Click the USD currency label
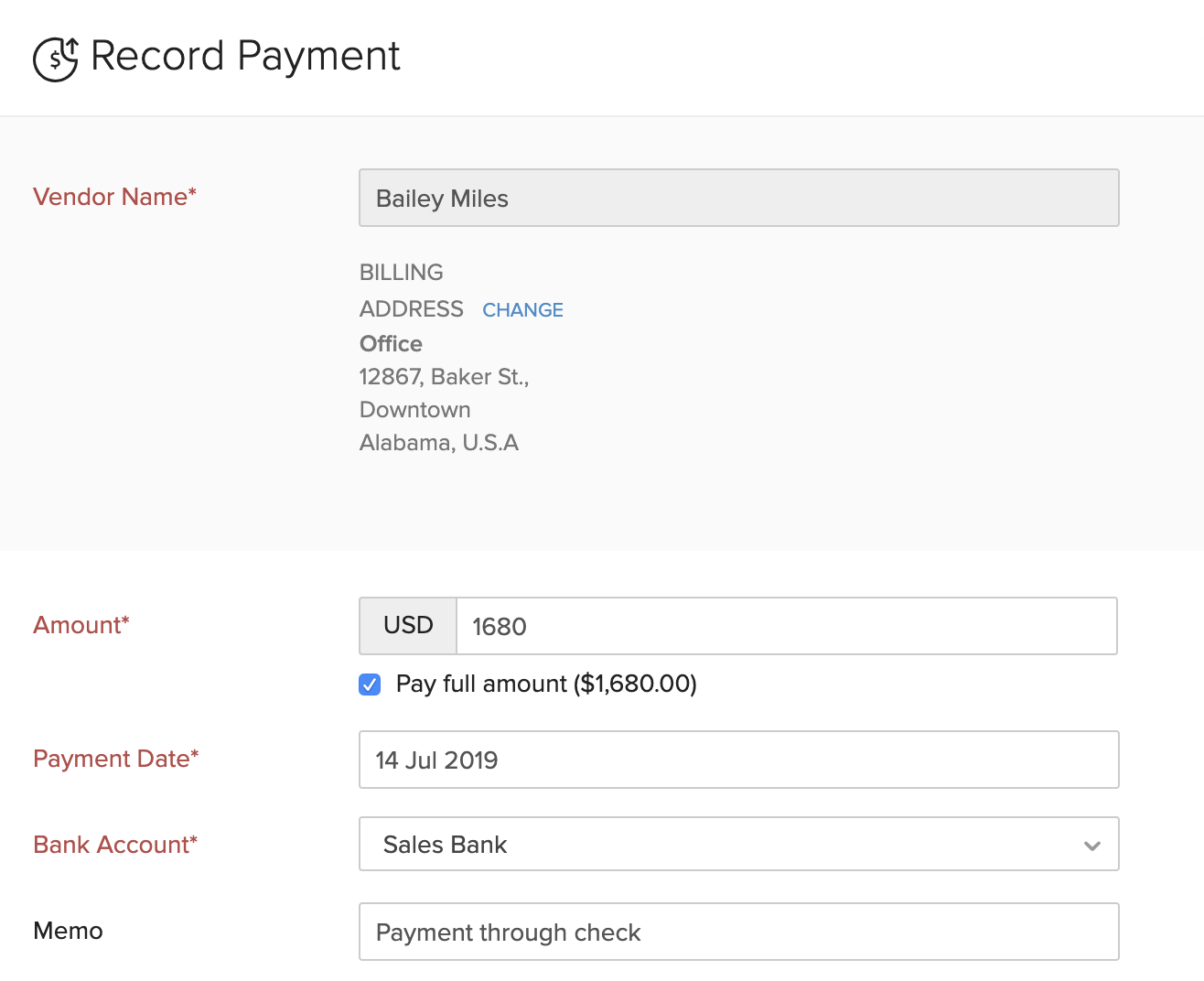Viewport: 1204px width, 981px height. click(407, 626)
